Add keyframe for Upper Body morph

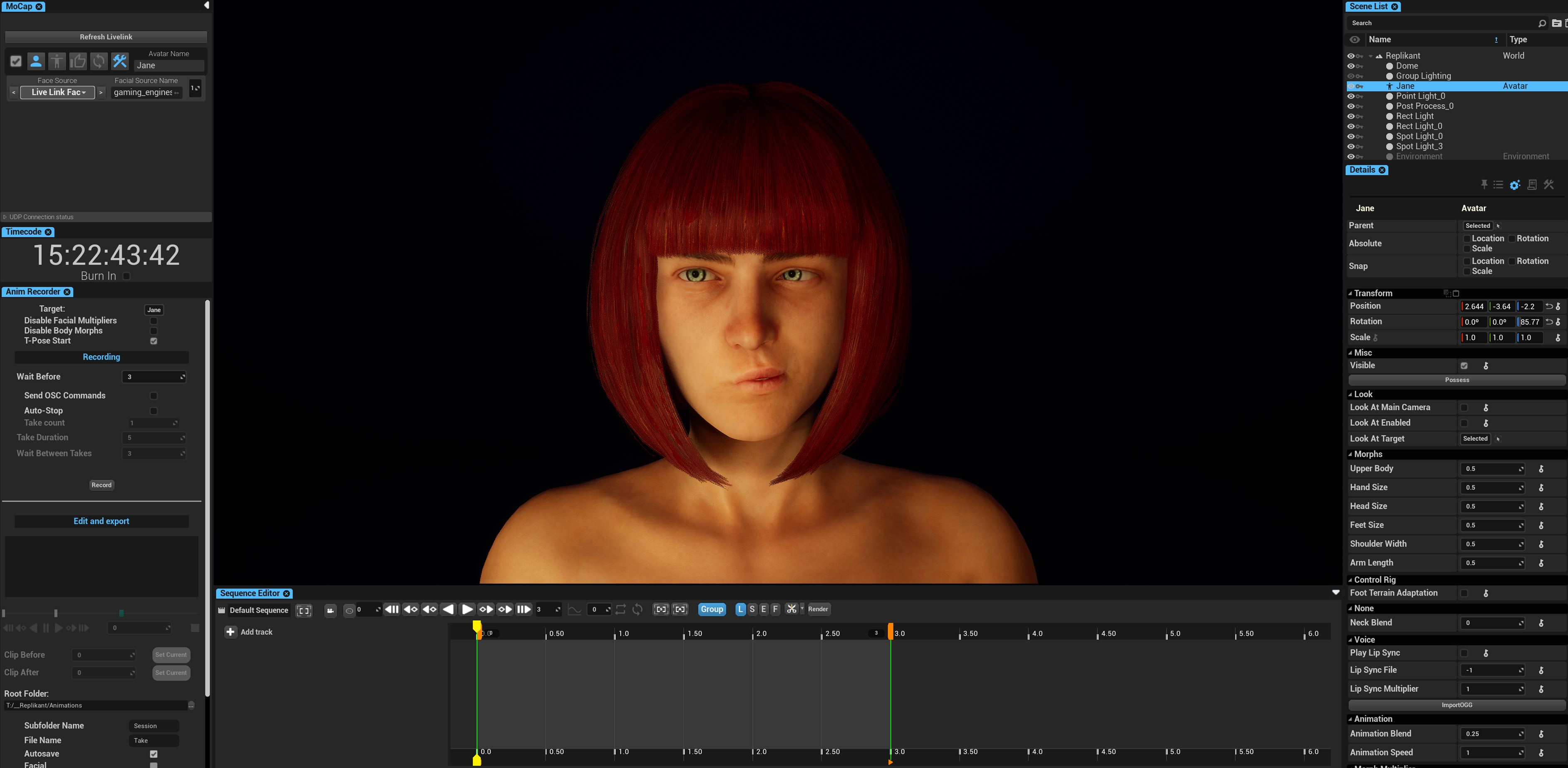click(x=1541, y=469)
